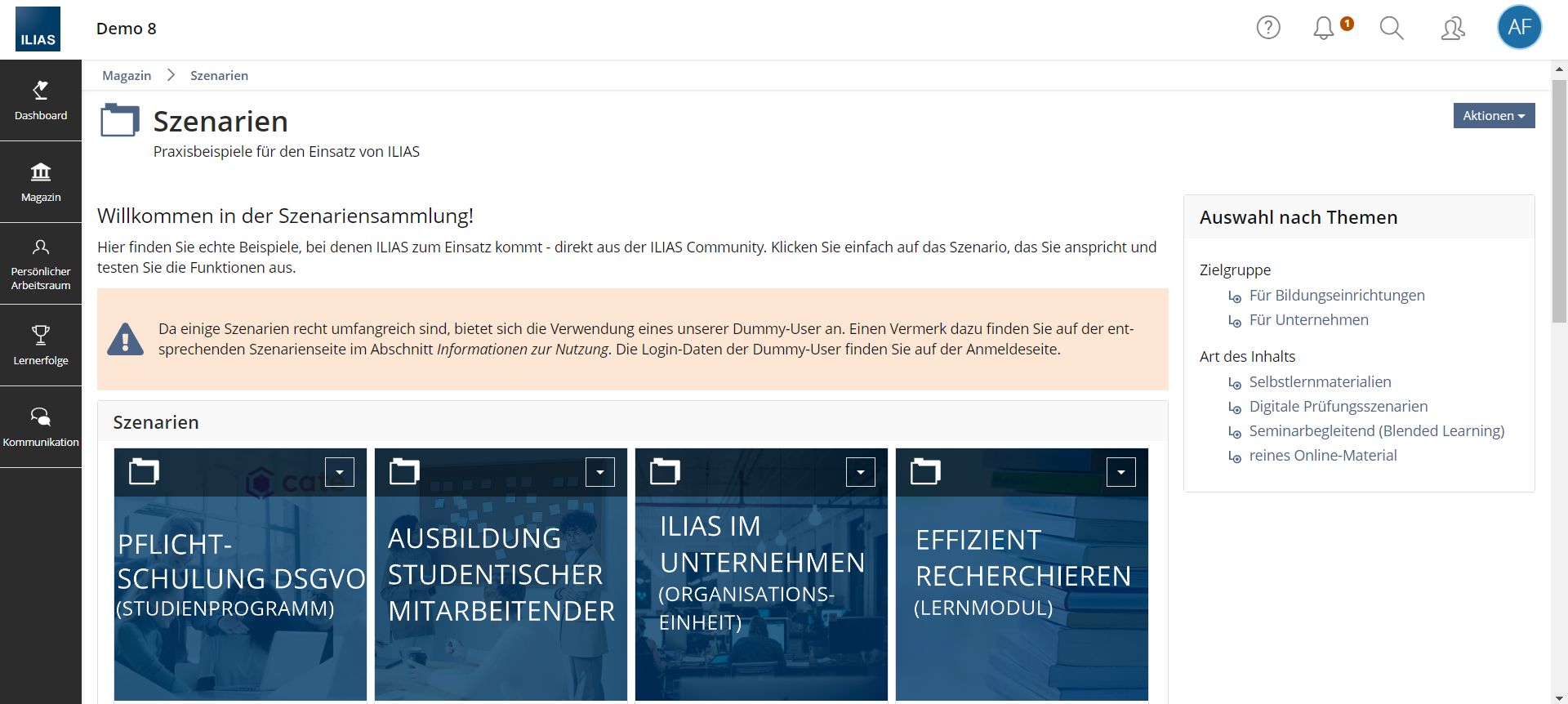Viewport: 1568px width, 704px height.
Task: Select the Selbstlernmaterialien topic
Action: (1321, 382)
